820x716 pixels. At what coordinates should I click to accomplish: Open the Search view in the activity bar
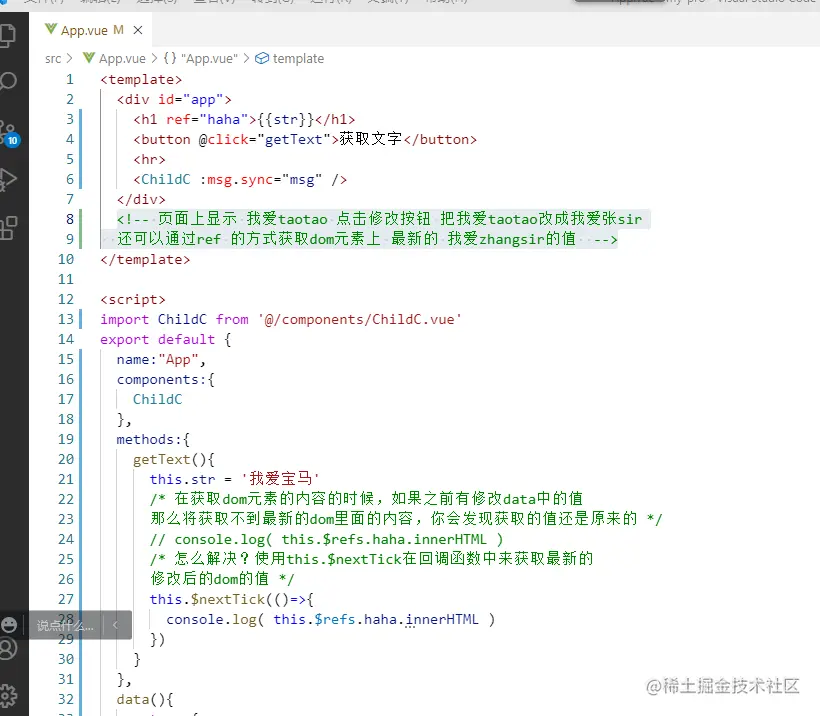(x=8, y=82)
